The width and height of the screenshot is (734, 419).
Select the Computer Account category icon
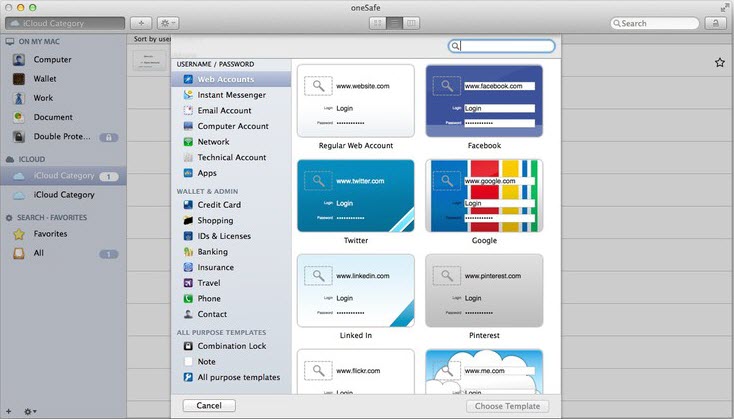pos(188,126)
